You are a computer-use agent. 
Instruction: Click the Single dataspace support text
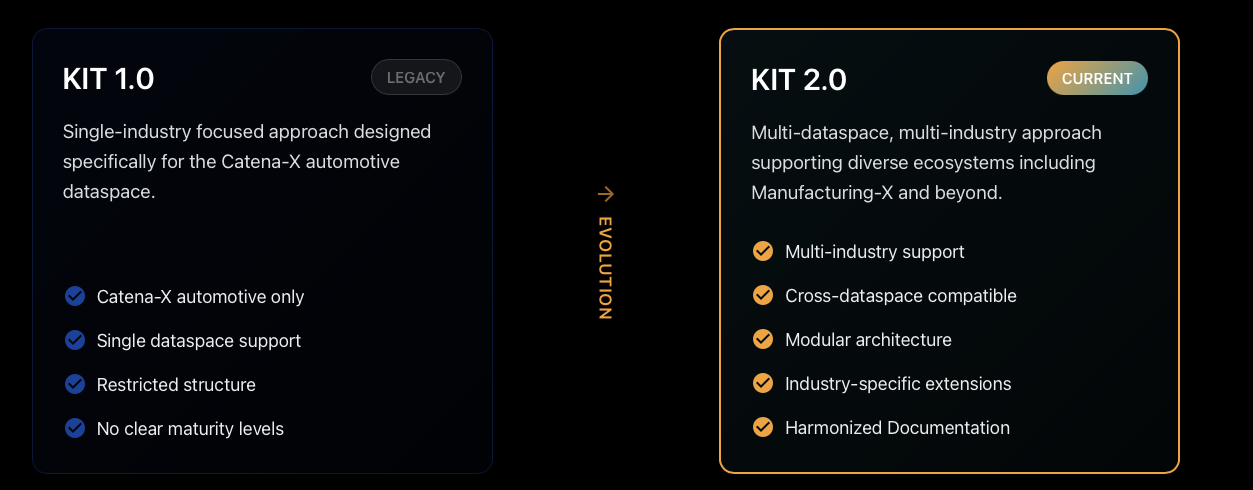coord(199,341)
